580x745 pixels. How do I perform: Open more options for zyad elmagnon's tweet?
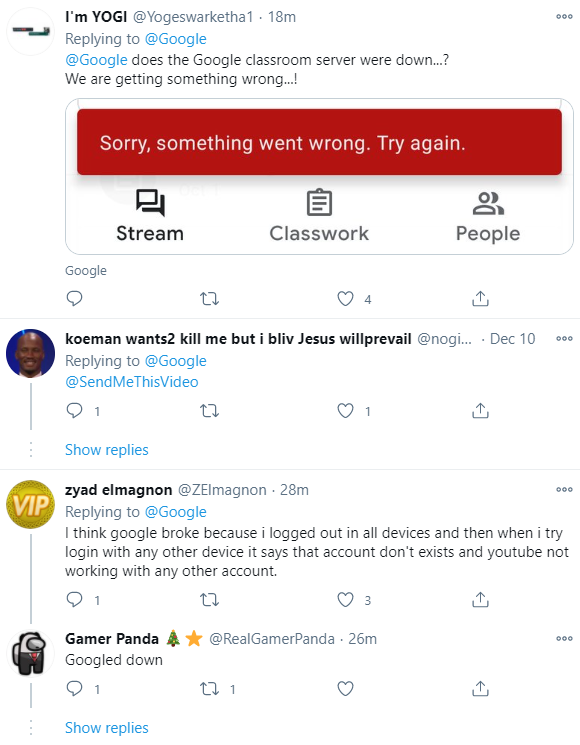coord(564,489)
